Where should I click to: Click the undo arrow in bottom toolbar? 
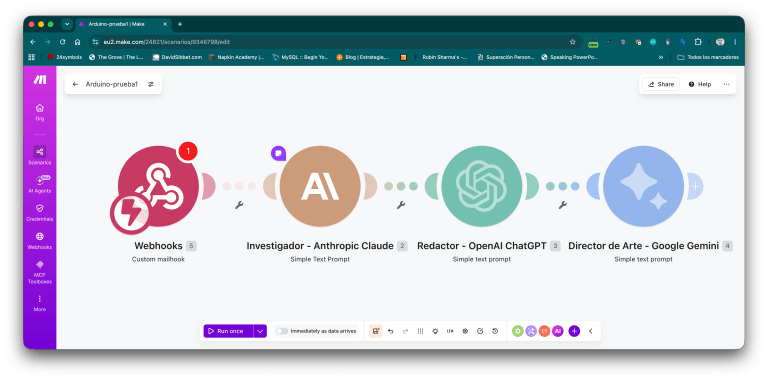click(390, 331)
